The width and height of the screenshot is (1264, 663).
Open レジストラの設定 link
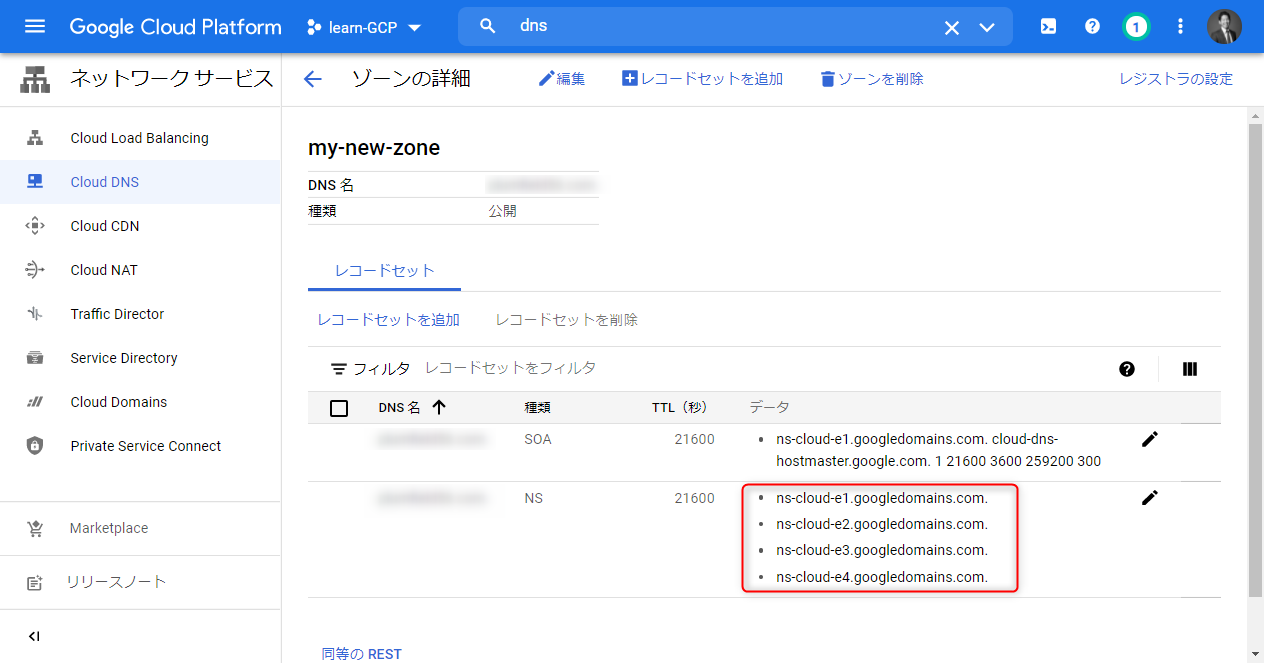pos(1176,79)
